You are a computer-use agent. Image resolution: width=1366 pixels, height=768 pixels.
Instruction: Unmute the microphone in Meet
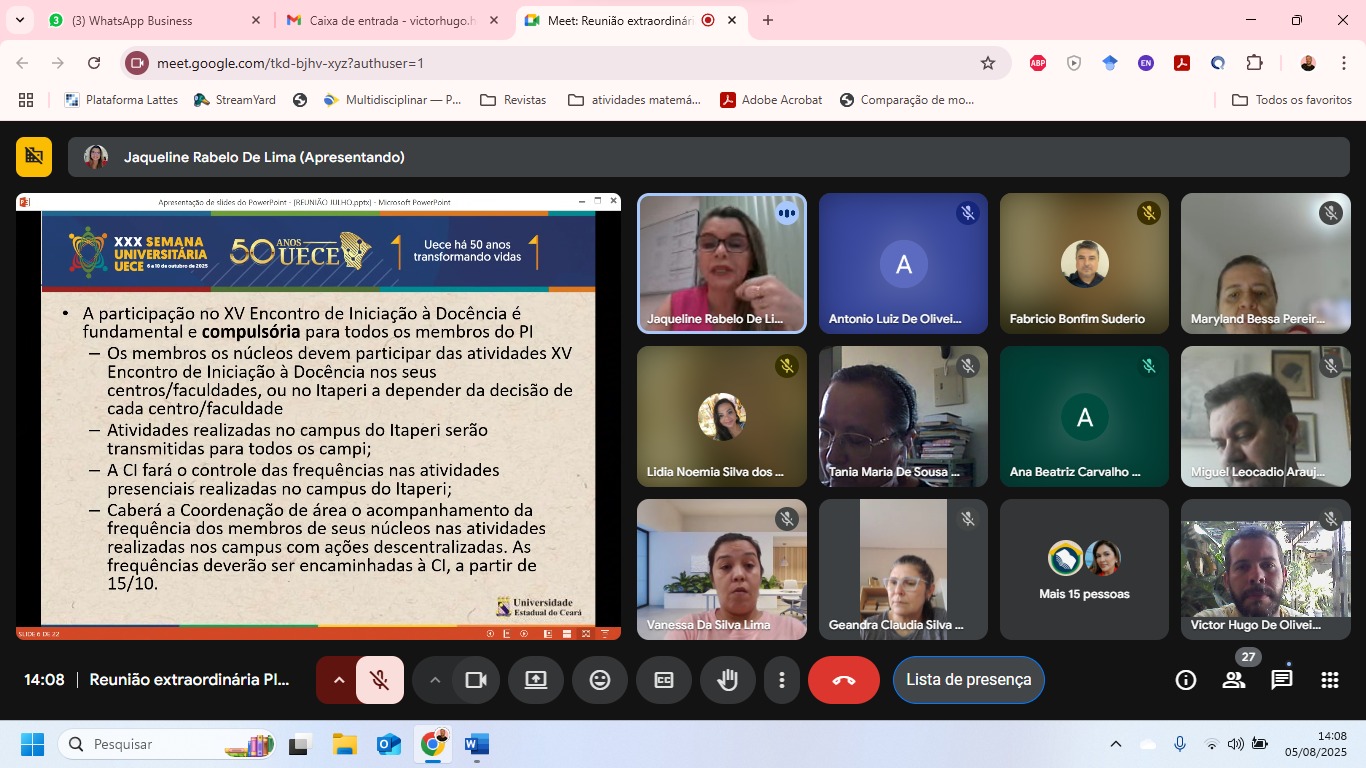[380, 680]
